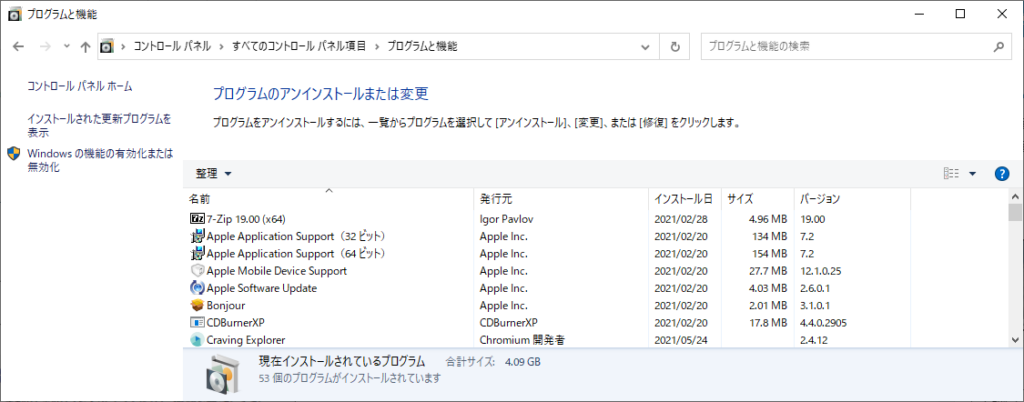Image resolution: width=1024 pixels, height=402 pixels.
Task: Open インストールされた更新プログラムを表示 link
Action: [x=99, y=126]
